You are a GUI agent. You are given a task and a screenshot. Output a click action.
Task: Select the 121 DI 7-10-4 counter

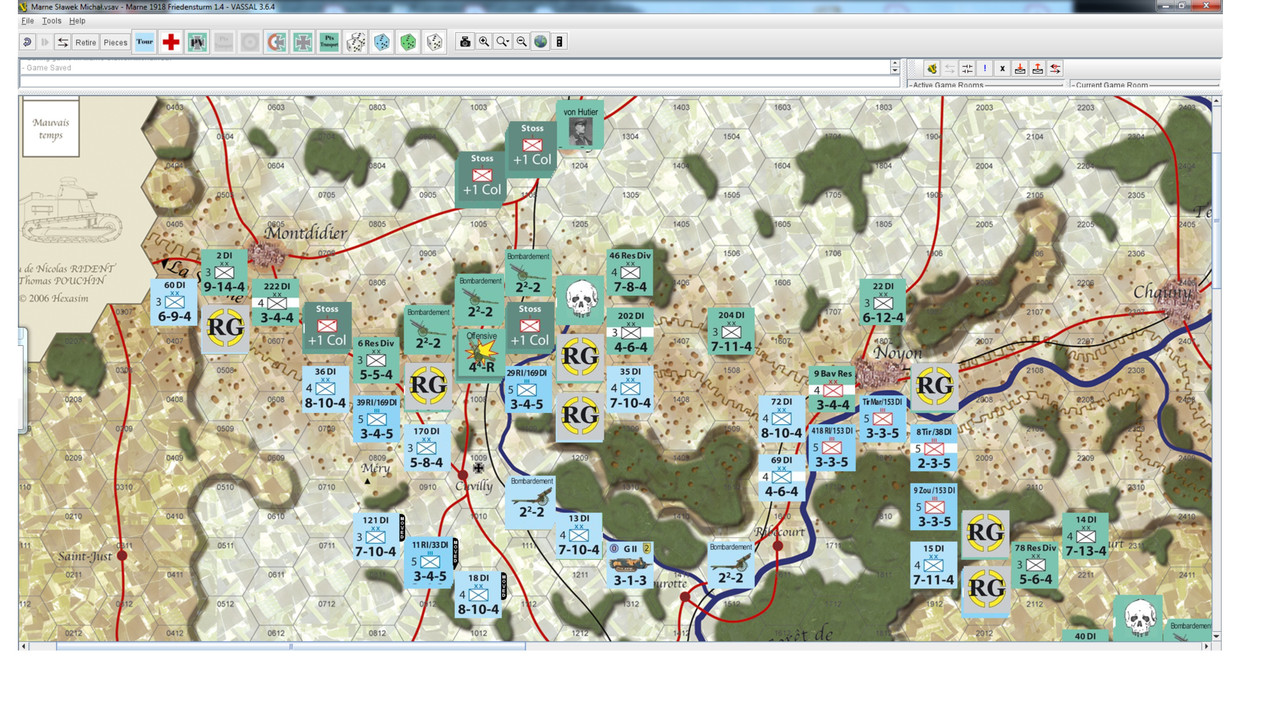click(377, 537)
